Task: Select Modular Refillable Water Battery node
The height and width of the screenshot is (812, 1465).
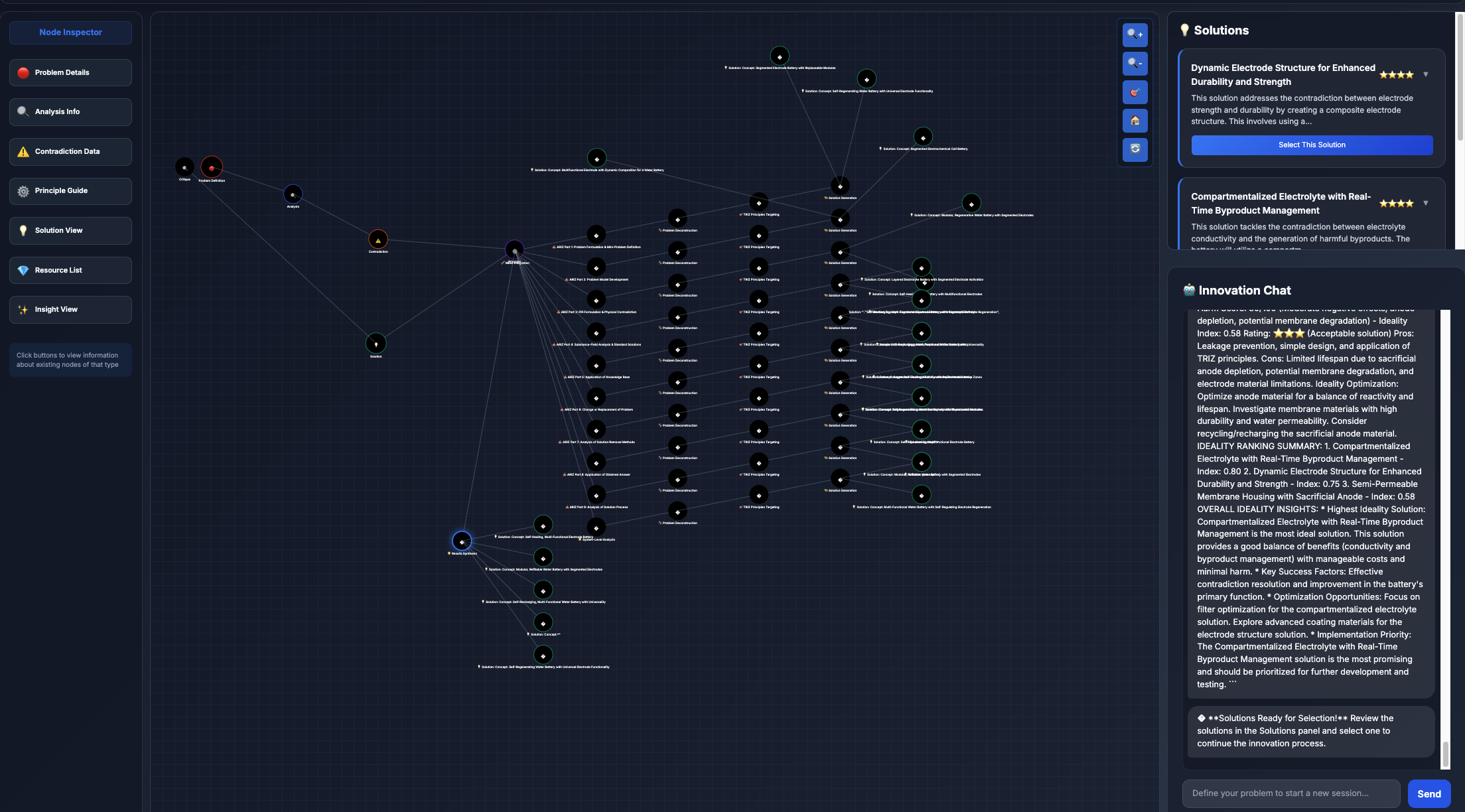Action: 543,557
